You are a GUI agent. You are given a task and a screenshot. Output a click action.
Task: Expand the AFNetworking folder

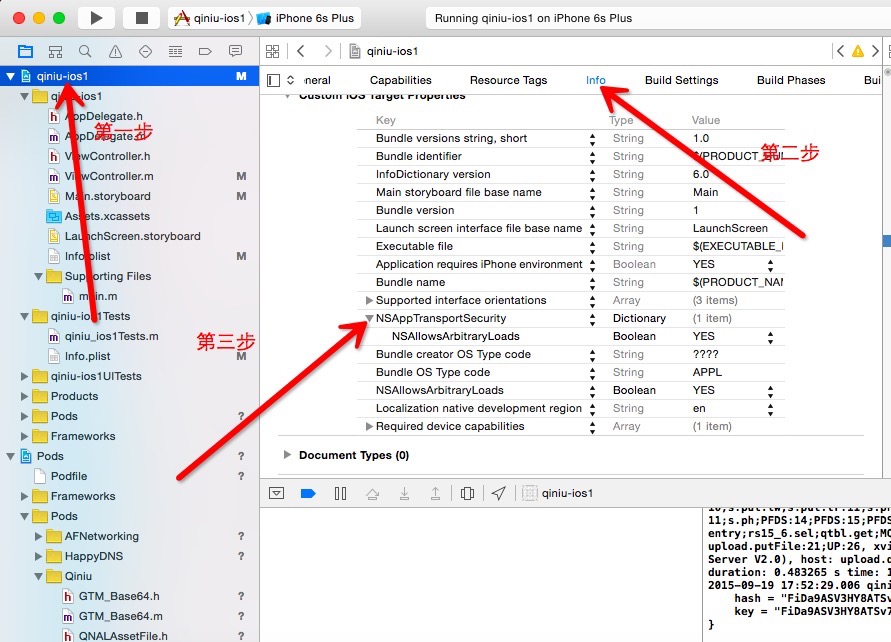point(38,536)
